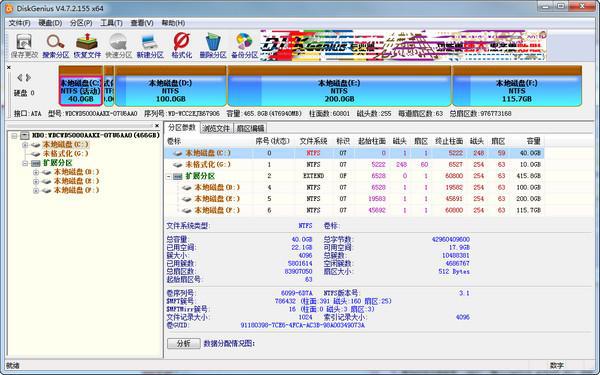
Task: Select 本地磁盘(C:) in the left tree
Action: (65, 145)
